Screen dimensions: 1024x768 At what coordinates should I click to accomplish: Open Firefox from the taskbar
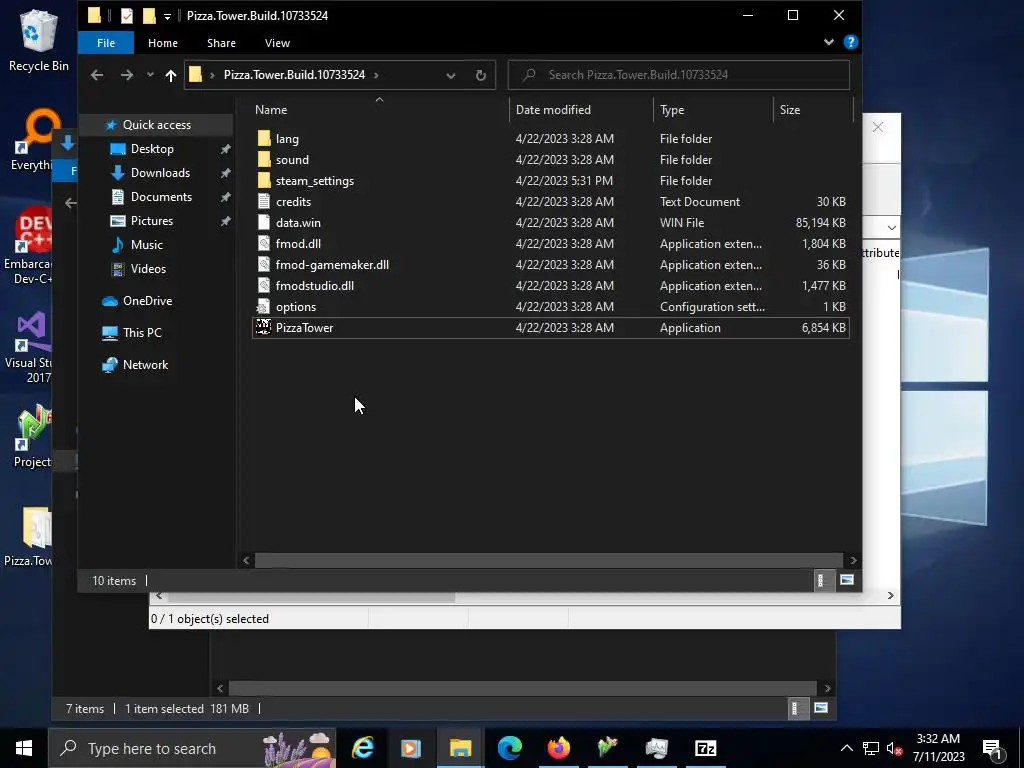pyautogui.click(x=558, y=748)
